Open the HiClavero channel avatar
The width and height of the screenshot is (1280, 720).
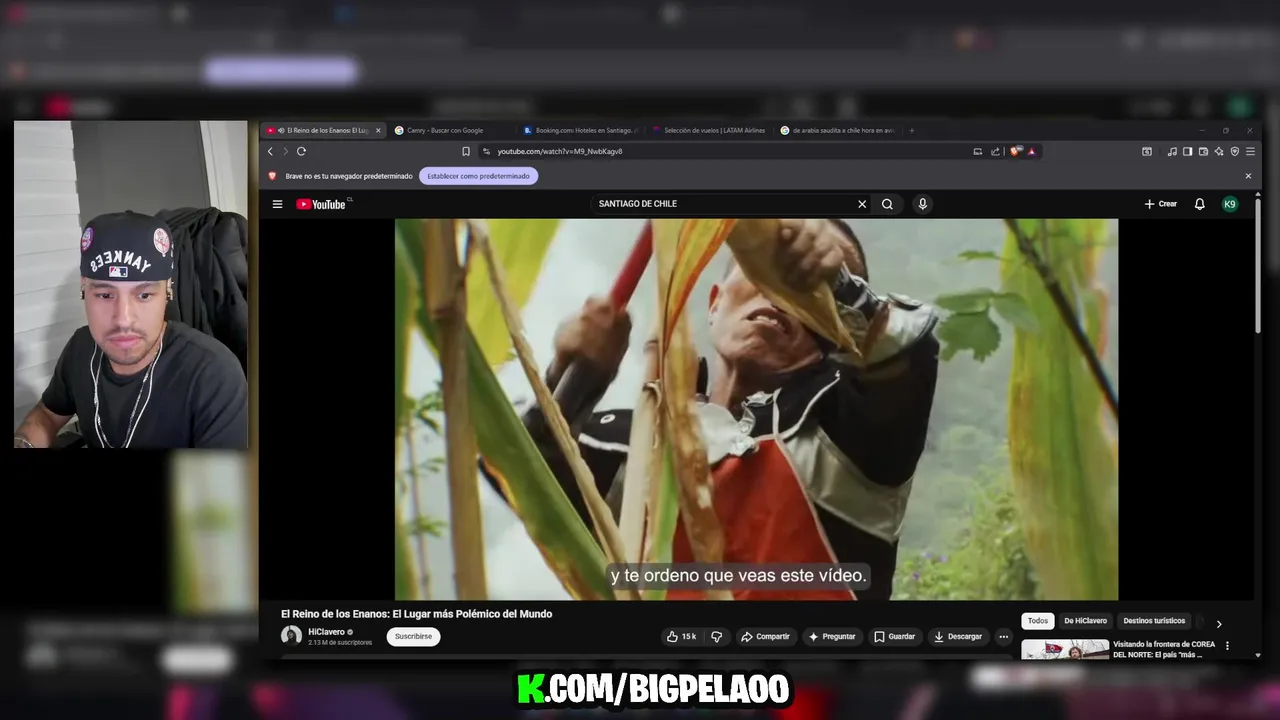click(291, 636)
